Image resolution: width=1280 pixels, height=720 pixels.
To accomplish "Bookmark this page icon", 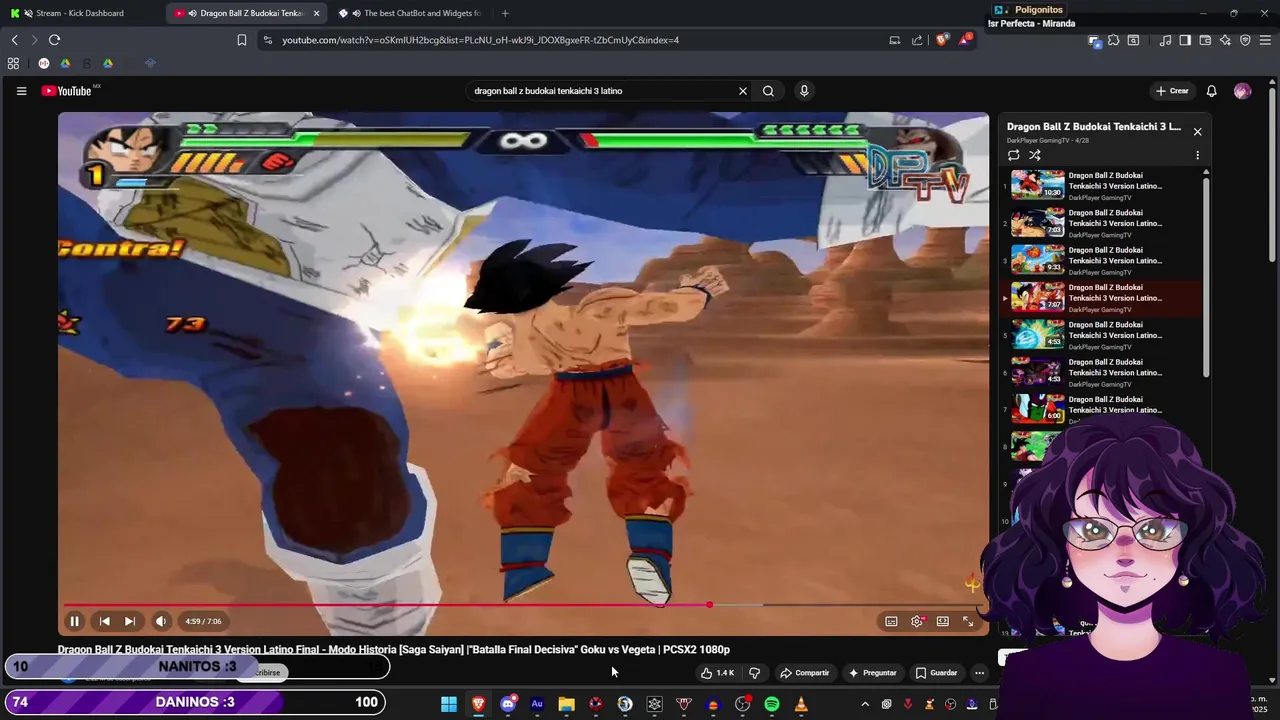I will tap(241, 40).
